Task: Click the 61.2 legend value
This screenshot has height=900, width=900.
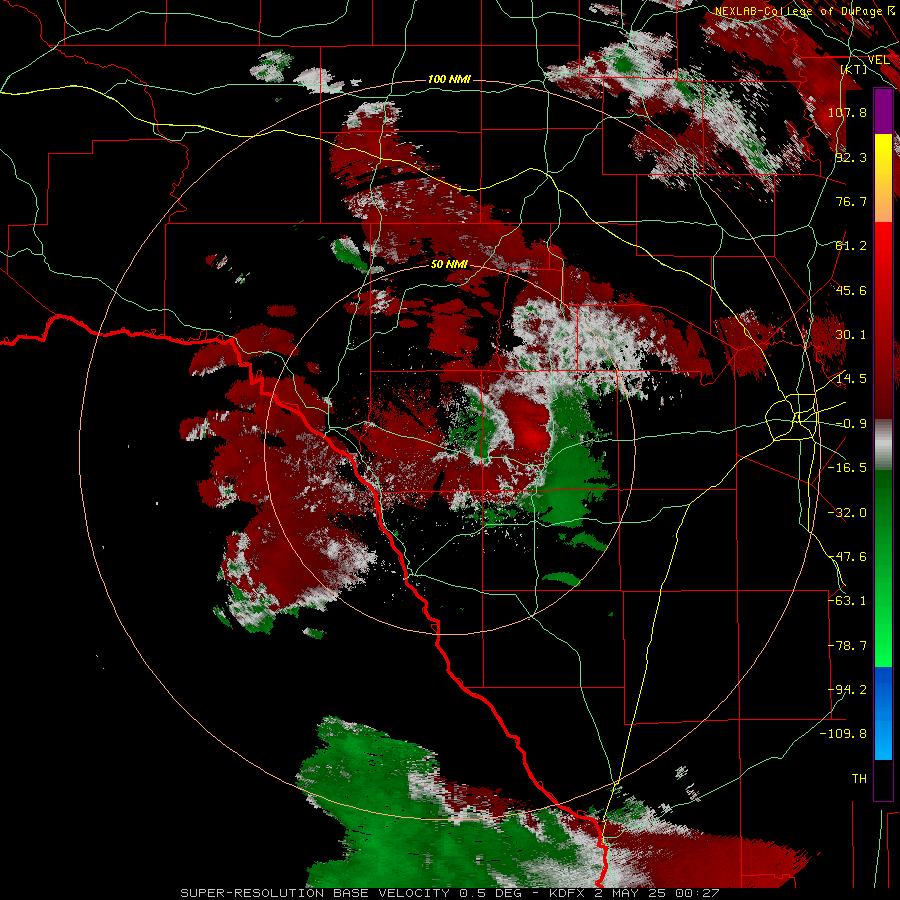Action: coord(851,246)
